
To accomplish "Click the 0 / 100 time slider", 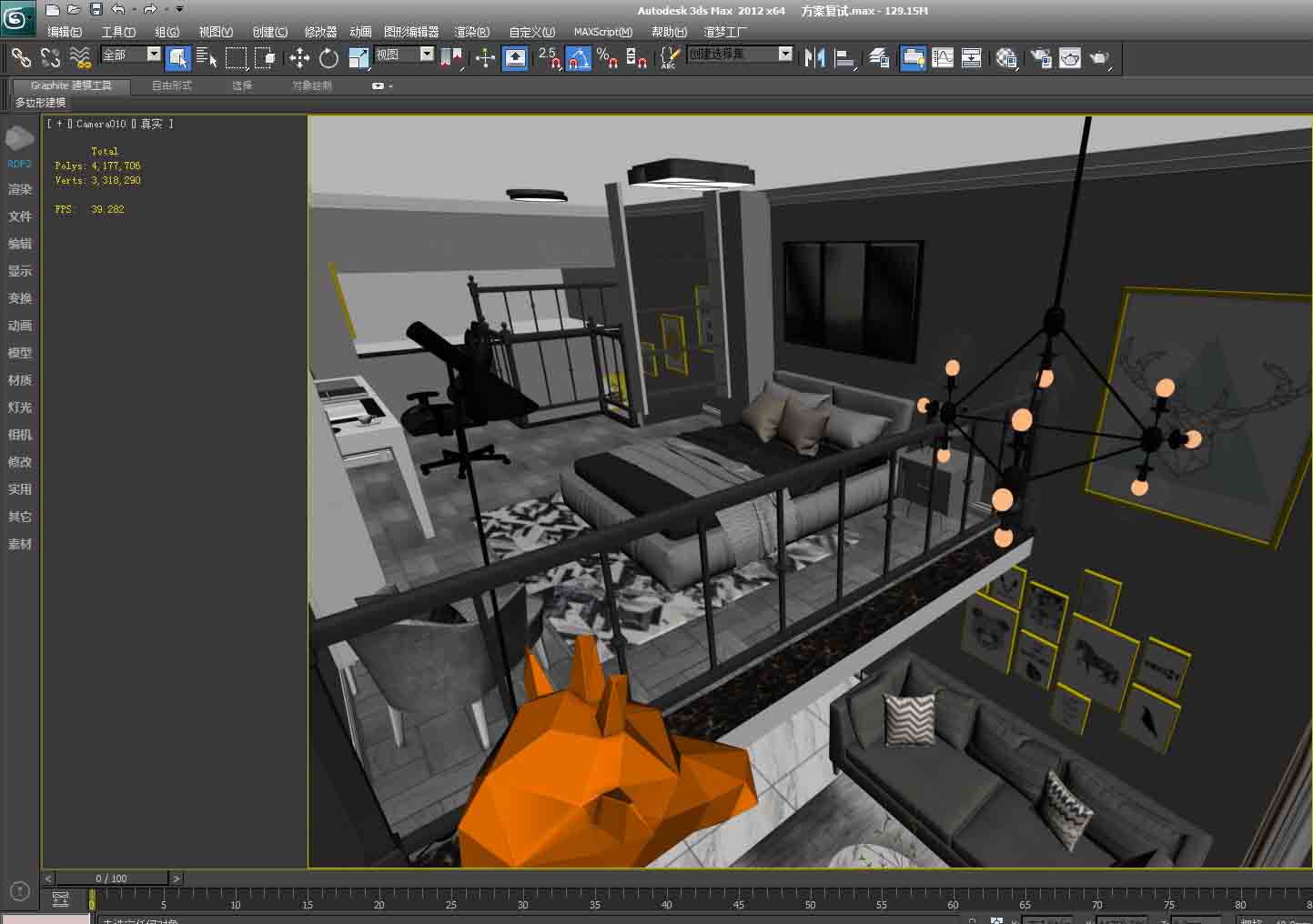I will (x=111, y=879).
